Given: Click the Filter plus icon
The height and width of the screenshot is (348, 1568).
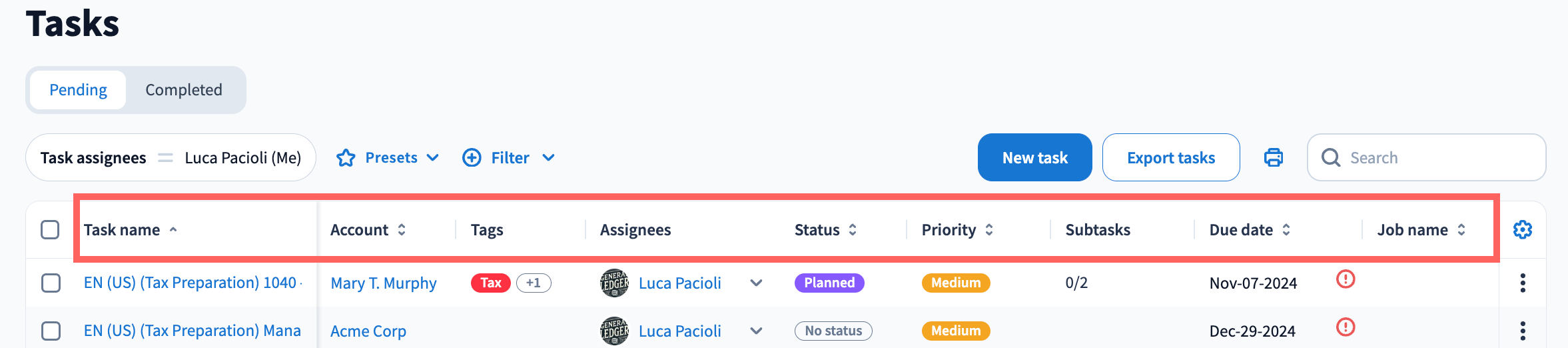Looking at the screenshot, I should (472, 158).
